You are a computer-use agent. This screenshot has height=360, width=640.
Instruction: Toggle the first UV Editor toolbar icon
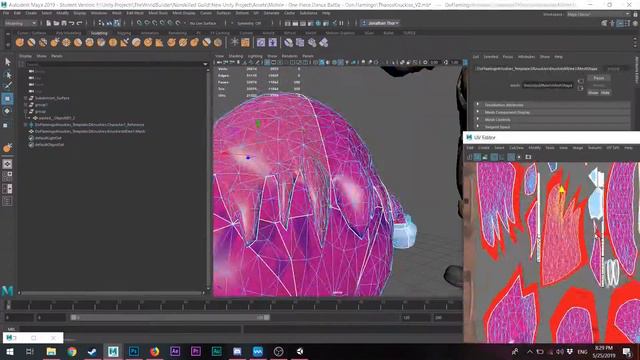coord(469,157)
